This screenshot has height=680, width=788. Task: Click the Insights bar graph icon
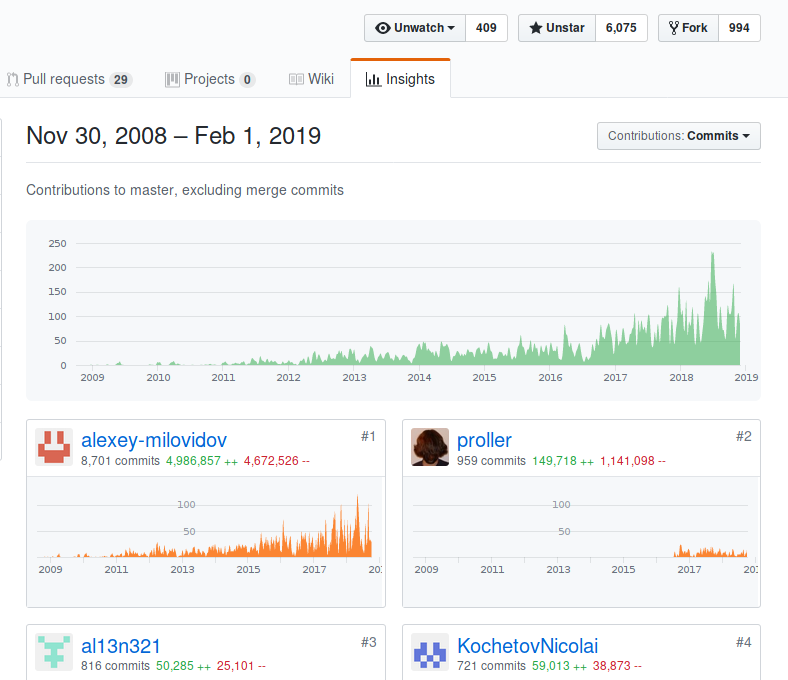coord(373,79)
